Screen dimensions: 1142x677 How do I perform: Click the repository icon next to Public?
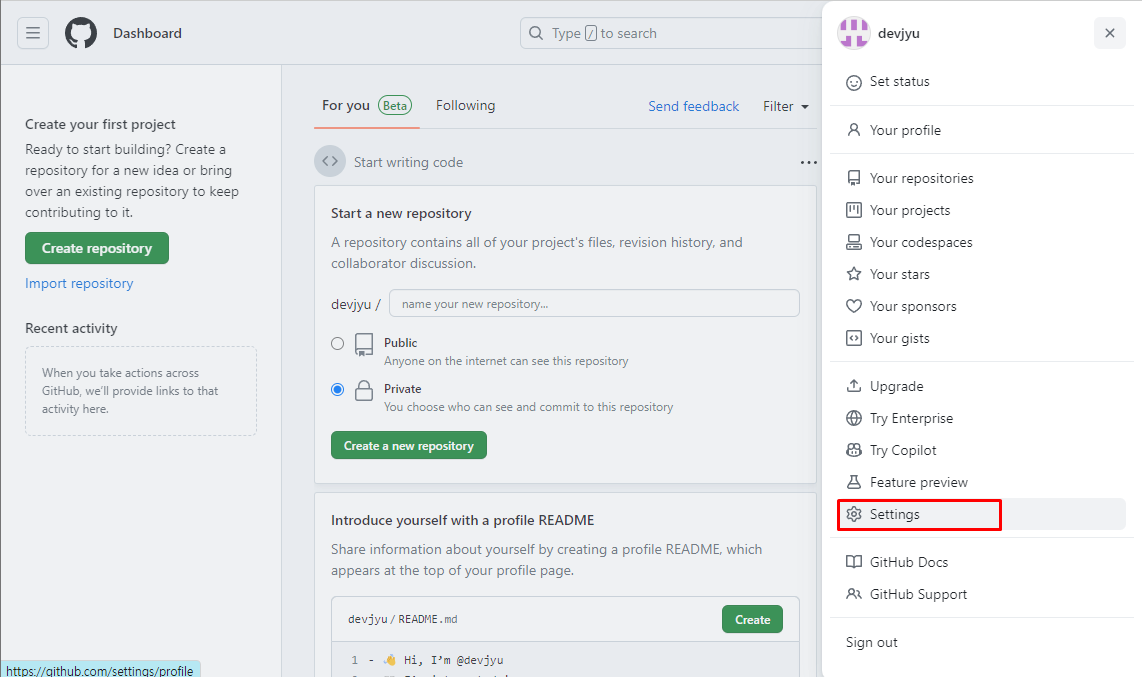(364, 344)
